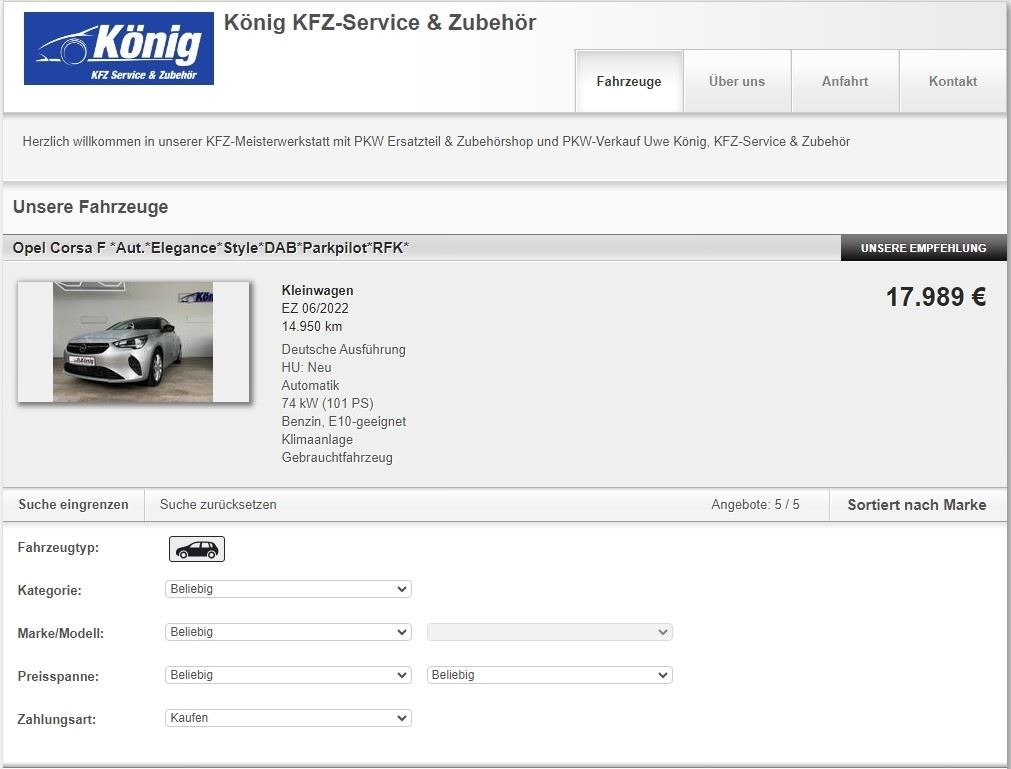Expand the Kategorie dropdown
1011x769 pixels.
tap(288, 590)
